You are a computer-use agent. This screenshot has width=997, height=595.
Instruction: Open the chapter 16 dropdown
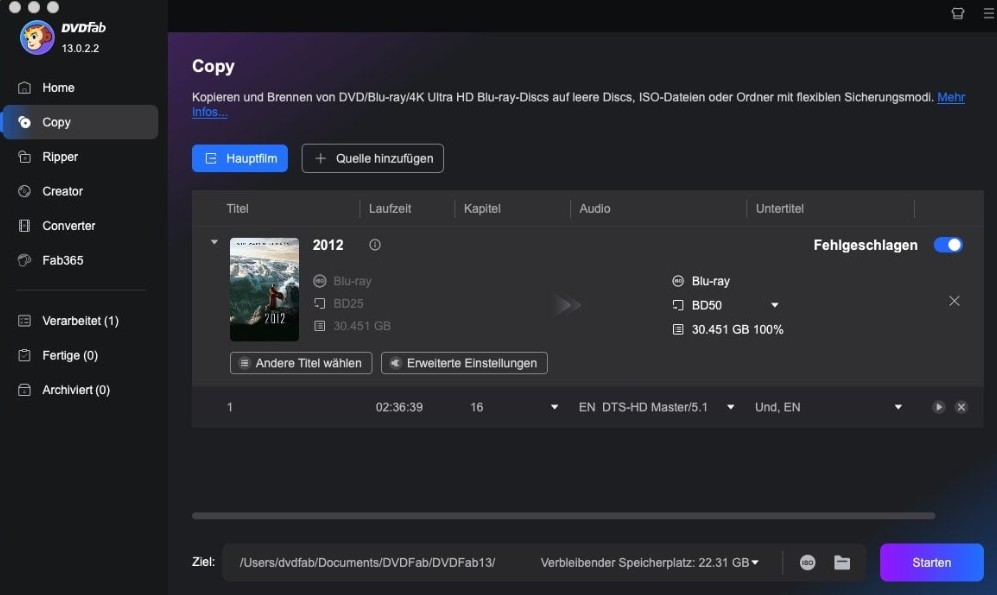[x=554, y=407]
